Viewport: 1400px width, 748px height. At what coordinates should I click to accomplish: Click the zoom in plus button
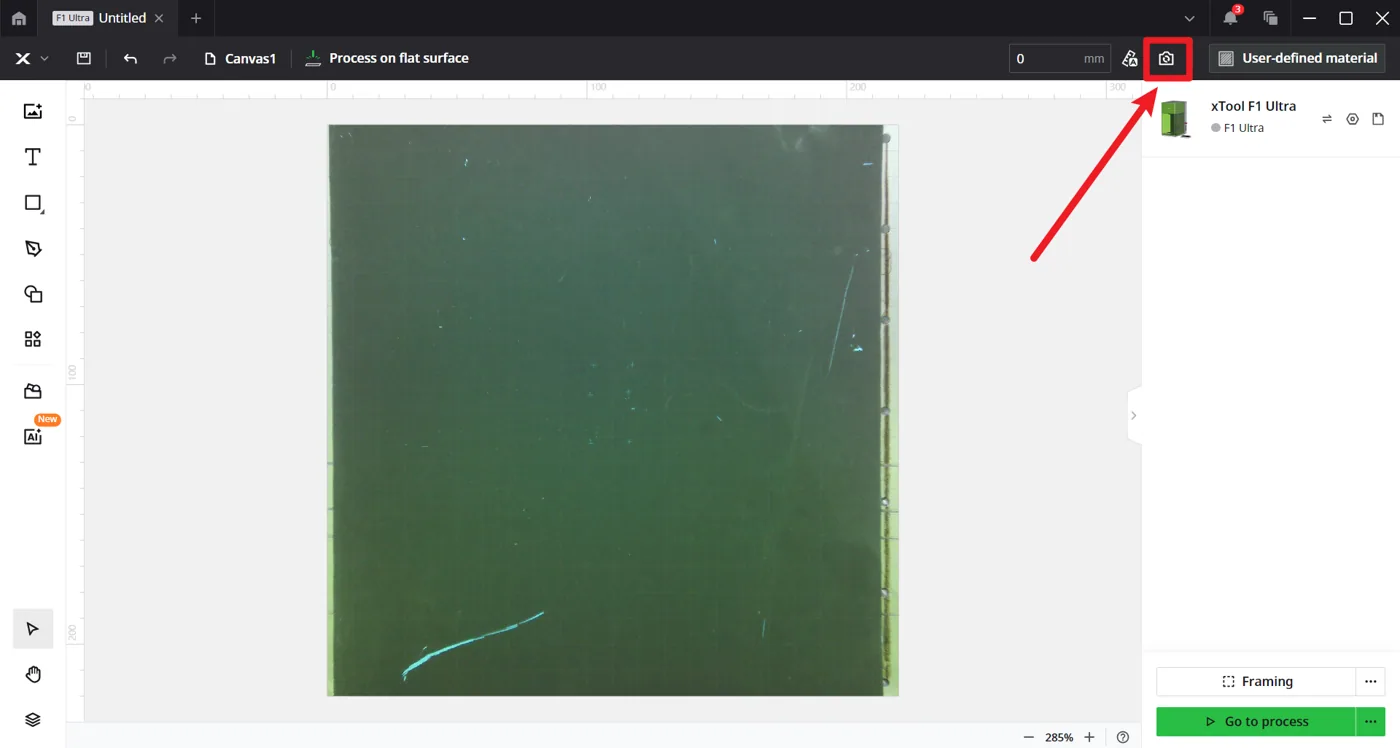coord(1089,737)
